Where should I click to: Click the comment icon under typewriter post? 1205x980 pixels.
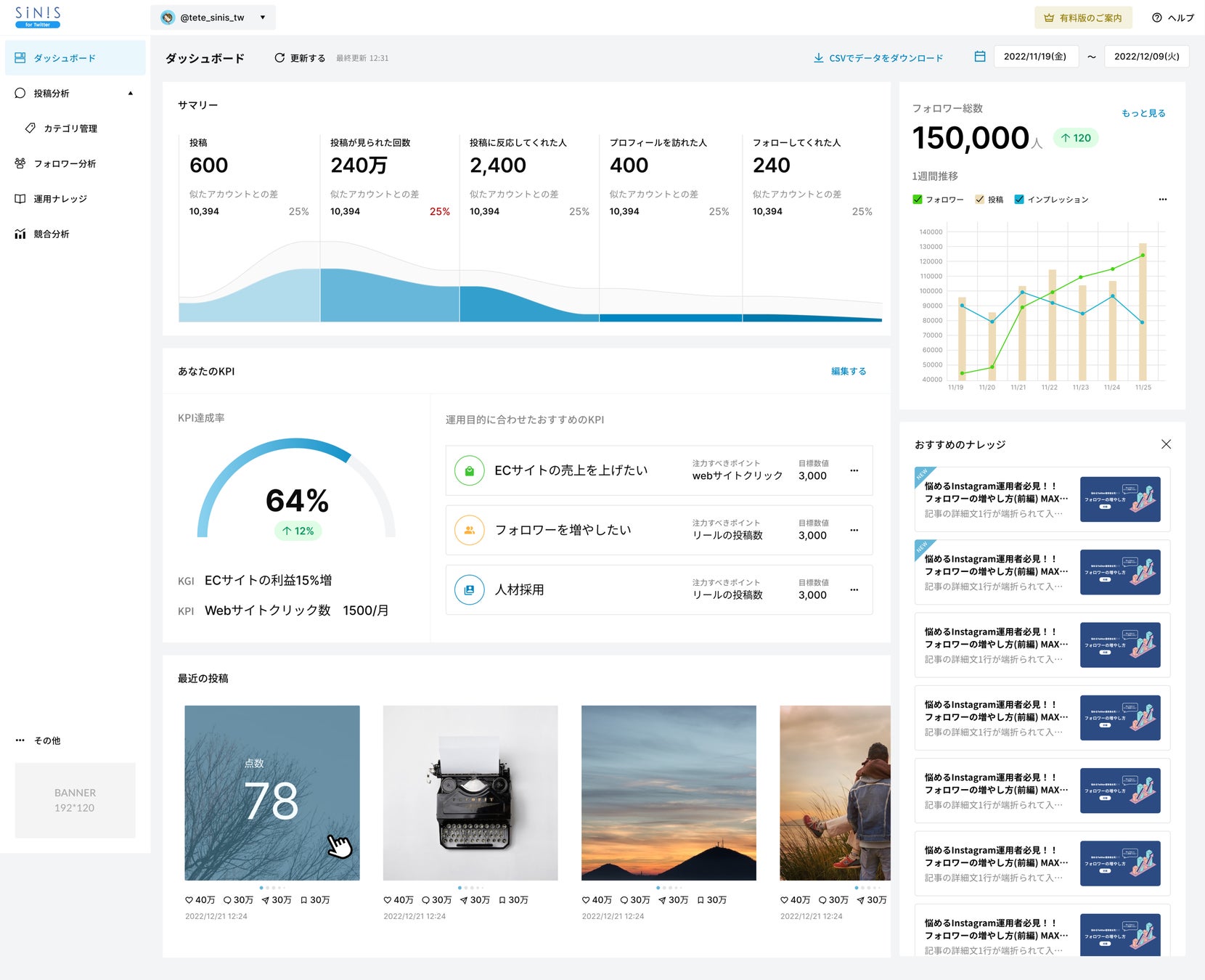425,900
